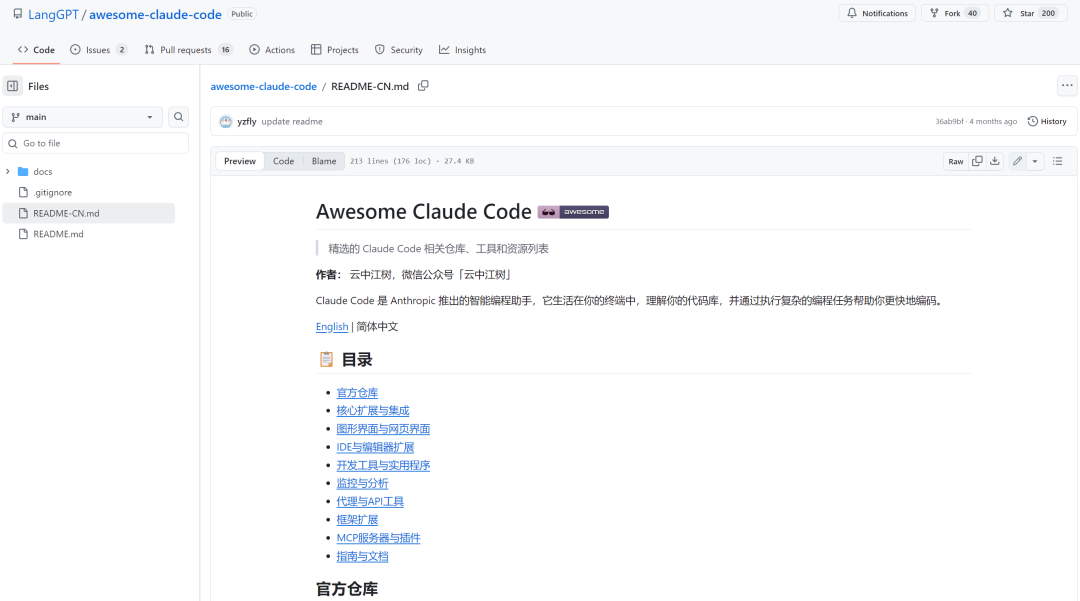The height and width of the screenshot is (601, 1080).
Task: Copy the raw file contents
Action: point(977,160)
